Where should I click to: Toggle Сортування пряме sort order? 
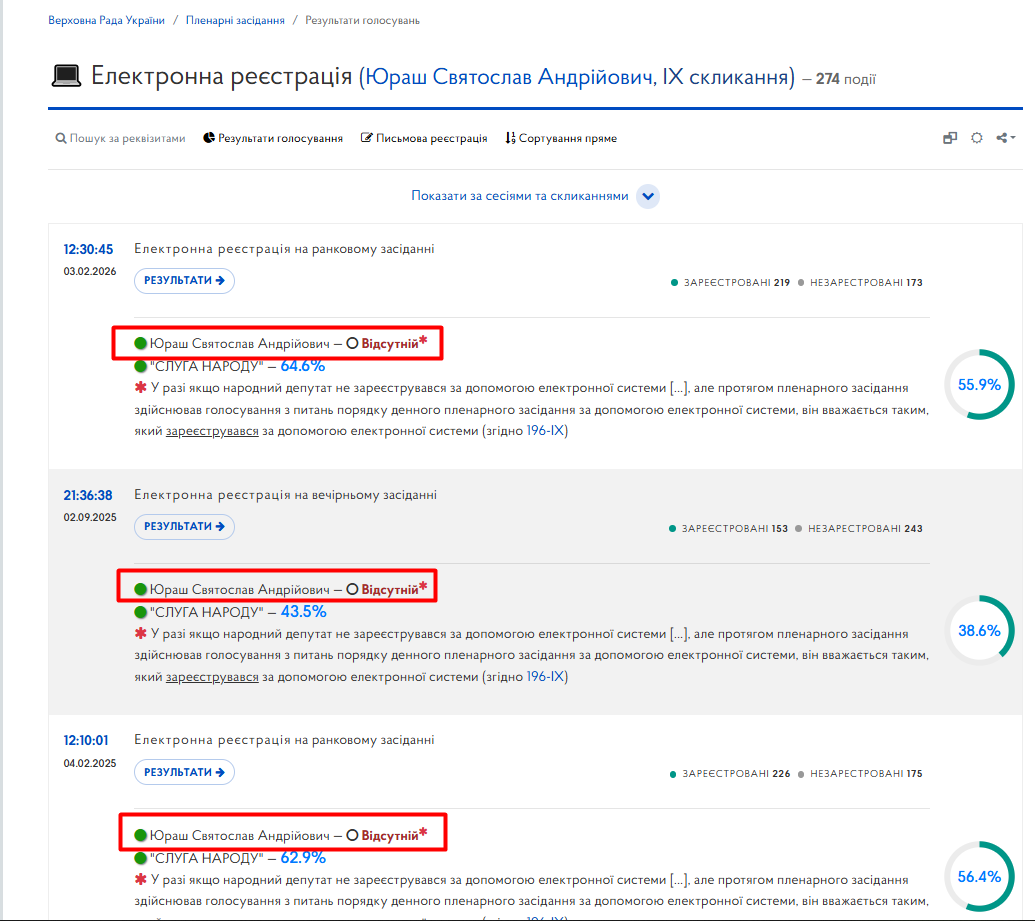point(561,138)
